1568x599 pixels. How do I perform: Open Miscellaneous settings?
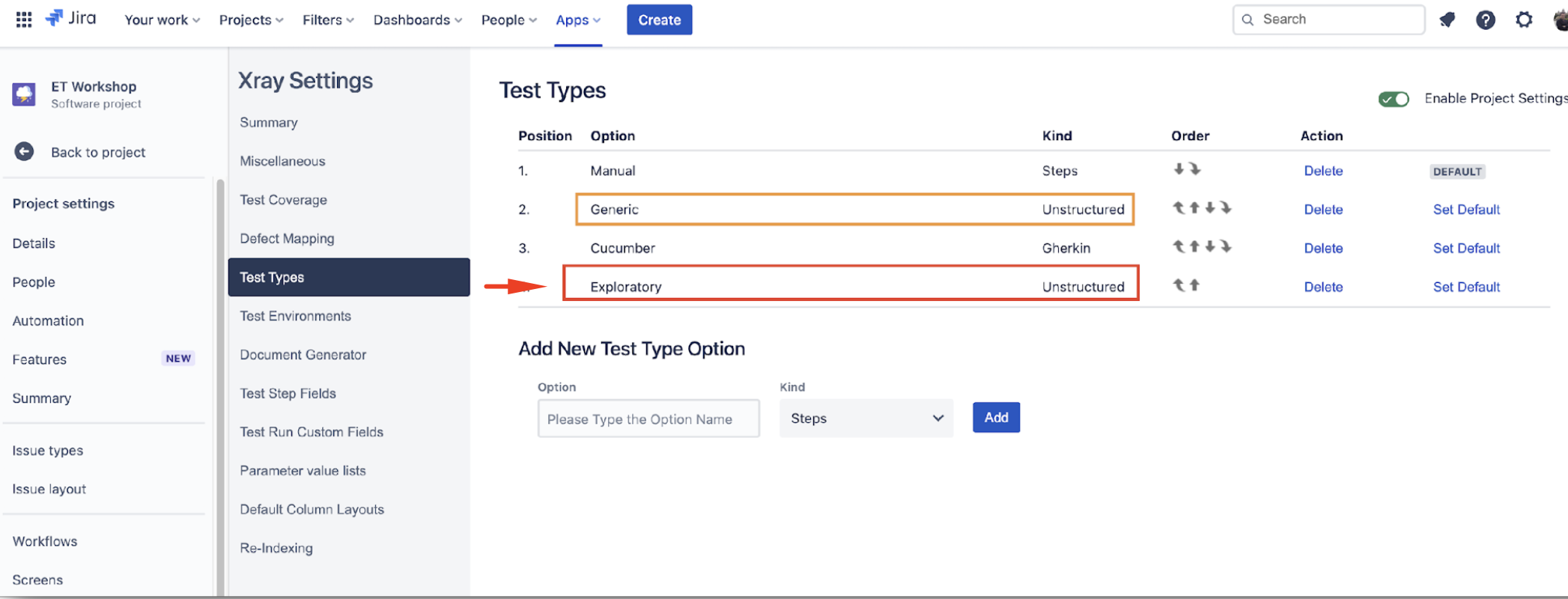click(282, 161)
